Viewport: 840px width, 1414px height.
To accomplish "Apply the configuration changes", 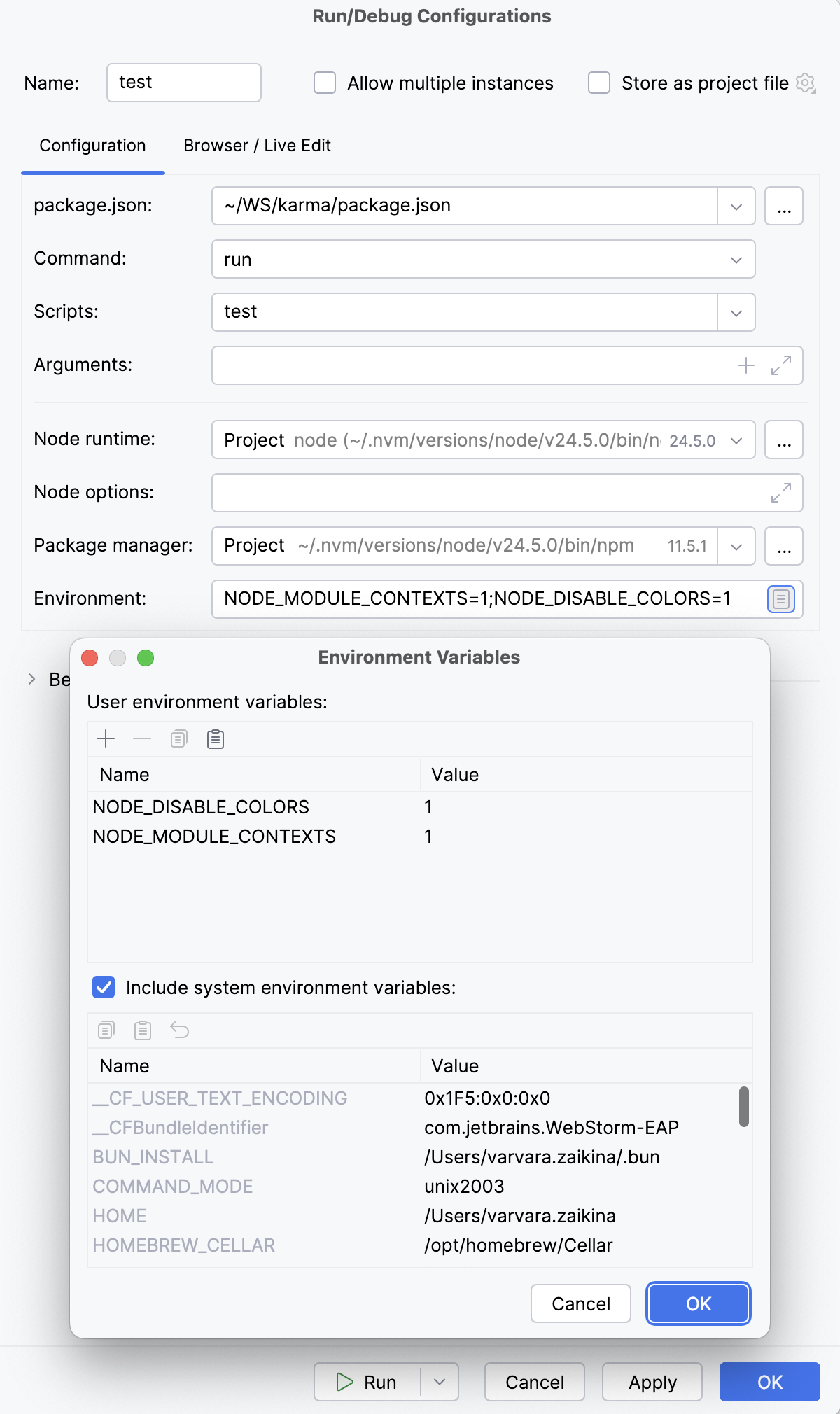I will (x=652, y=1382).
